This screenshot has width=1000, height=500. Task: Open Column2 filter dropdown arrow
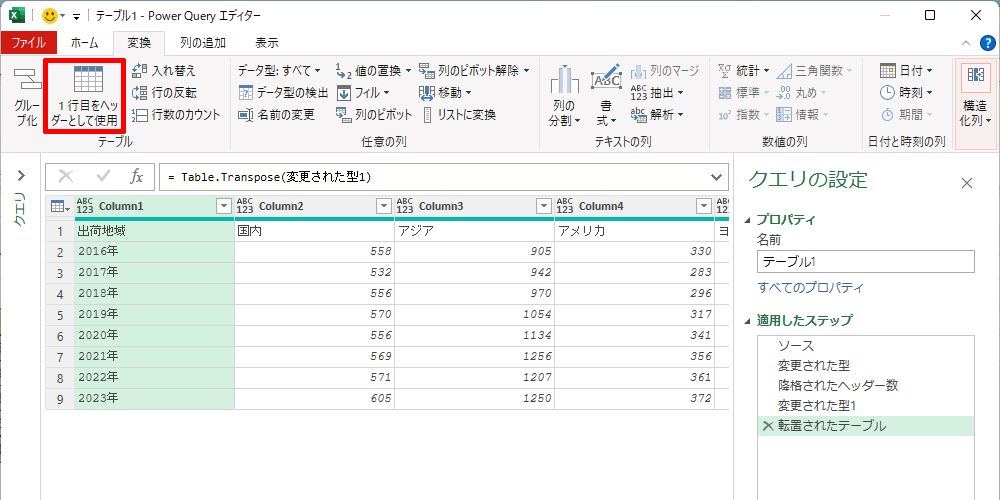point(384,206)
